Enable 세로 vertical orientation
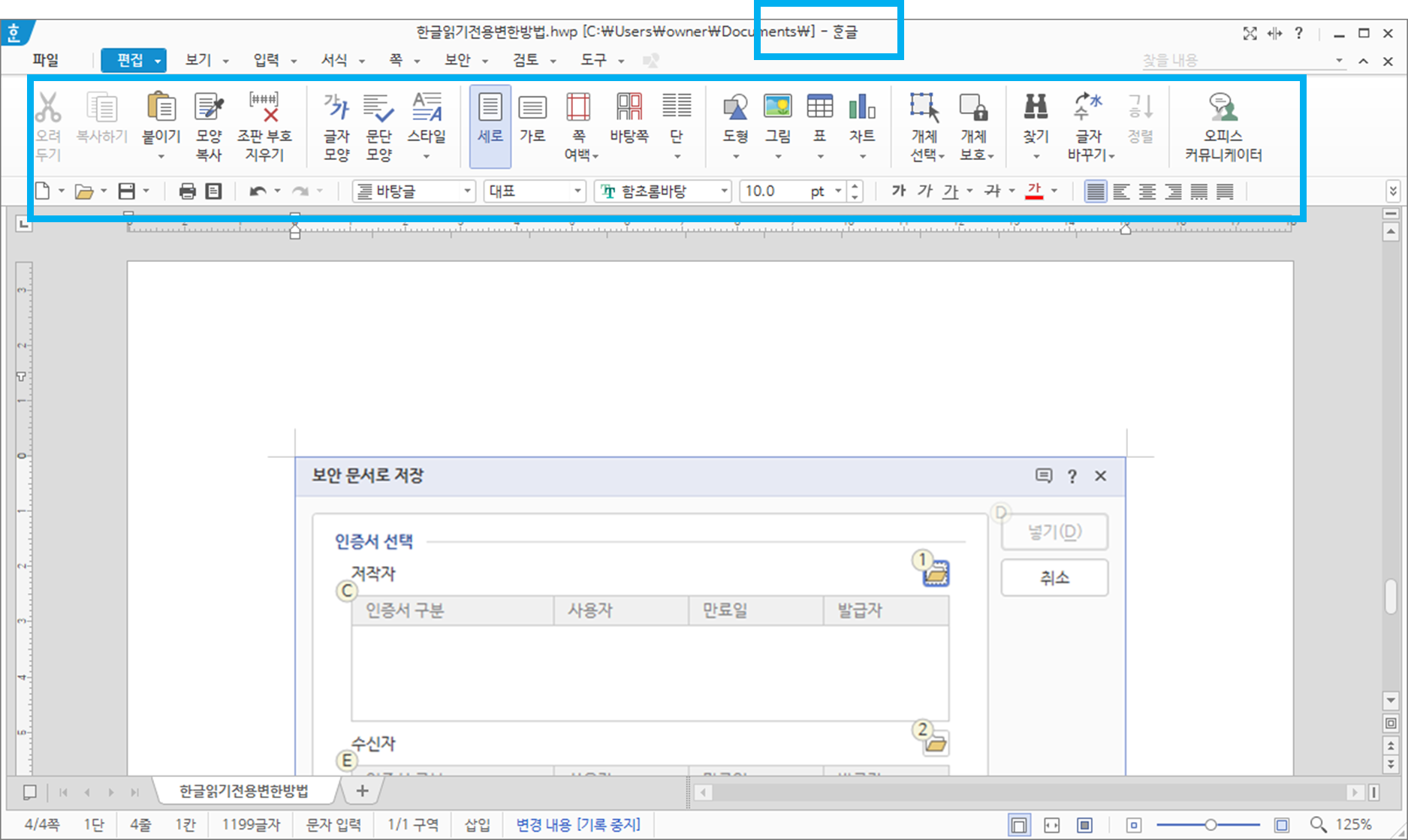 point(490,120)
